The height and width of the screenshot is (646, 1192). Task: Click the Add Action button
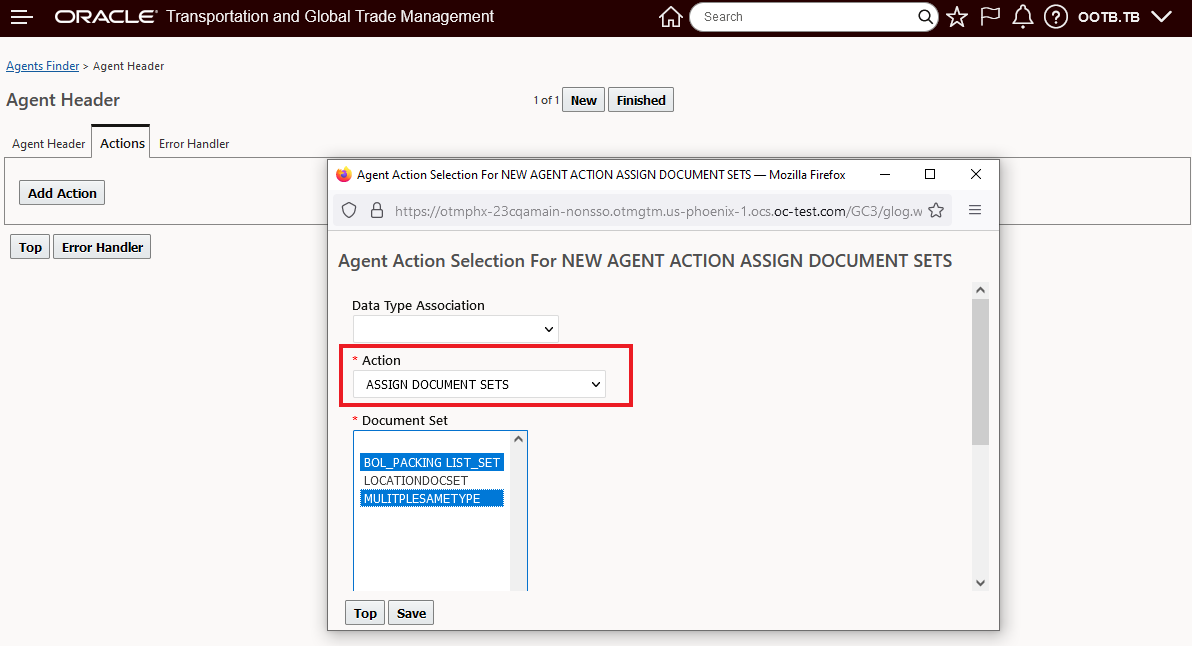62,193
